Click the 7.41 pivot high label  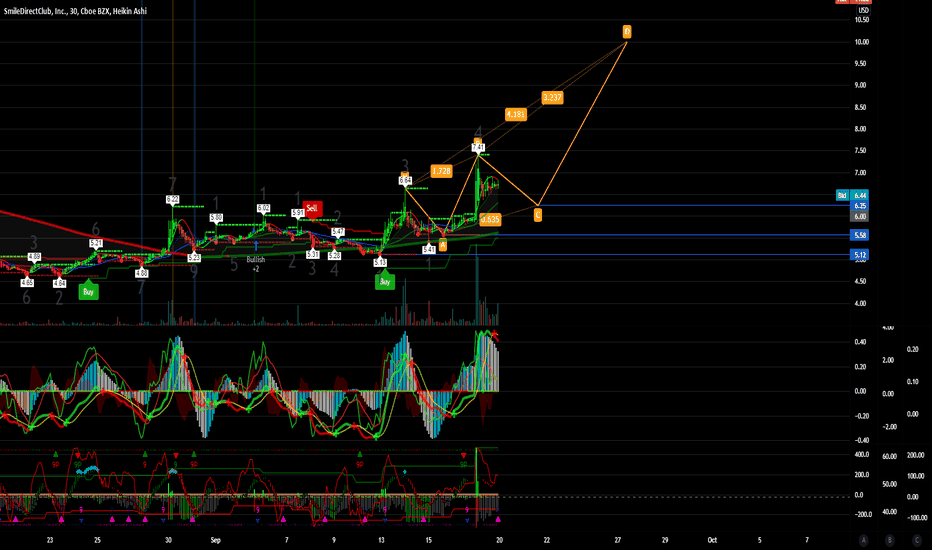(478, 147)
